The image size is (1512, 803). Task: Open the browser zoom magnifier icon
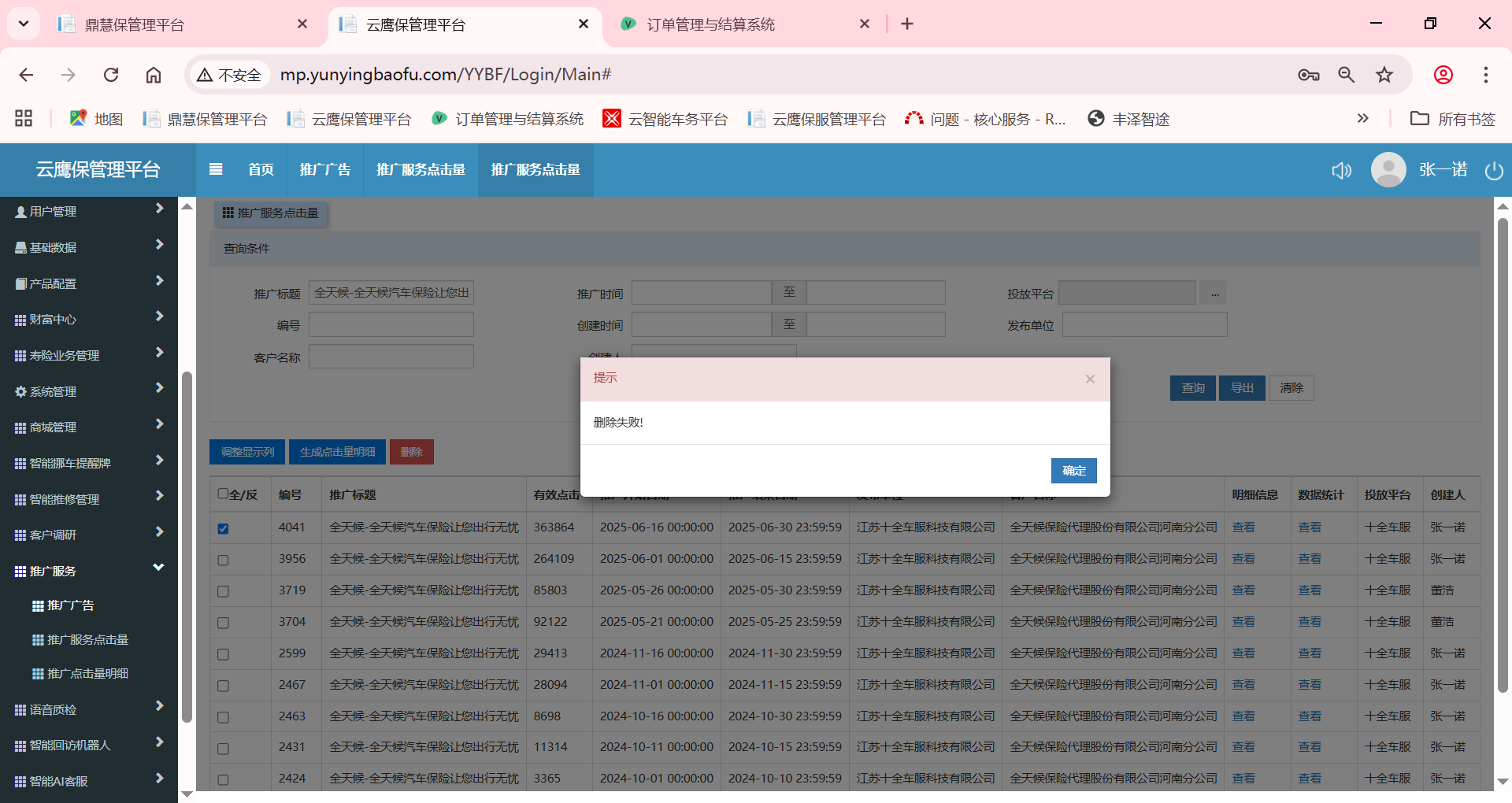tap(1346, 75)
